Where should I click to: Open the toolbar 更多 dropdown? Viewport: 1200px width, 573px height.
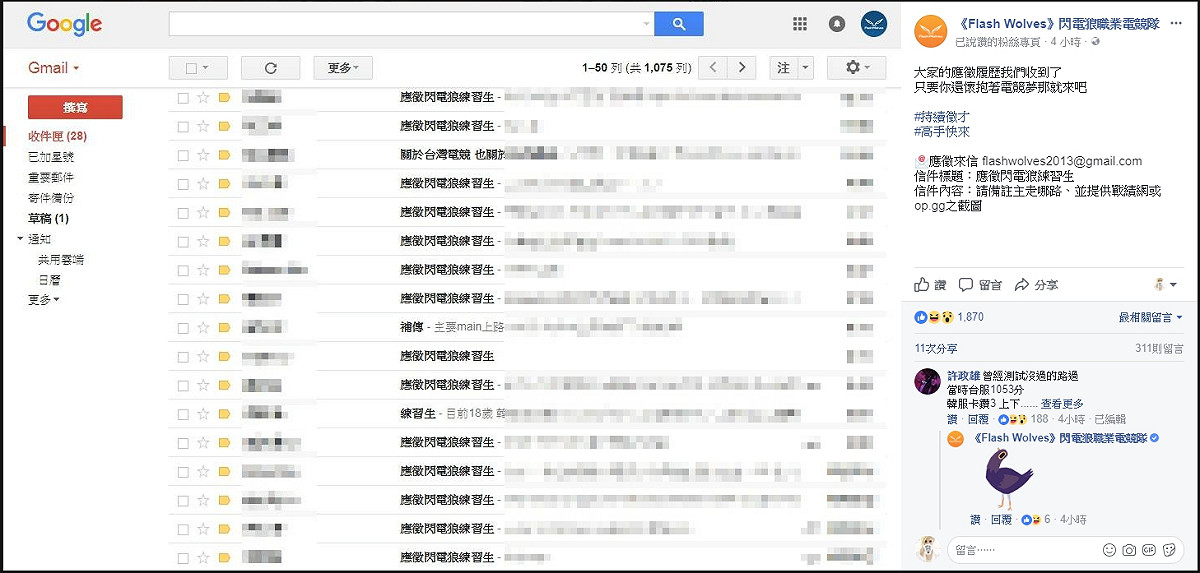[x=343, y=68]
